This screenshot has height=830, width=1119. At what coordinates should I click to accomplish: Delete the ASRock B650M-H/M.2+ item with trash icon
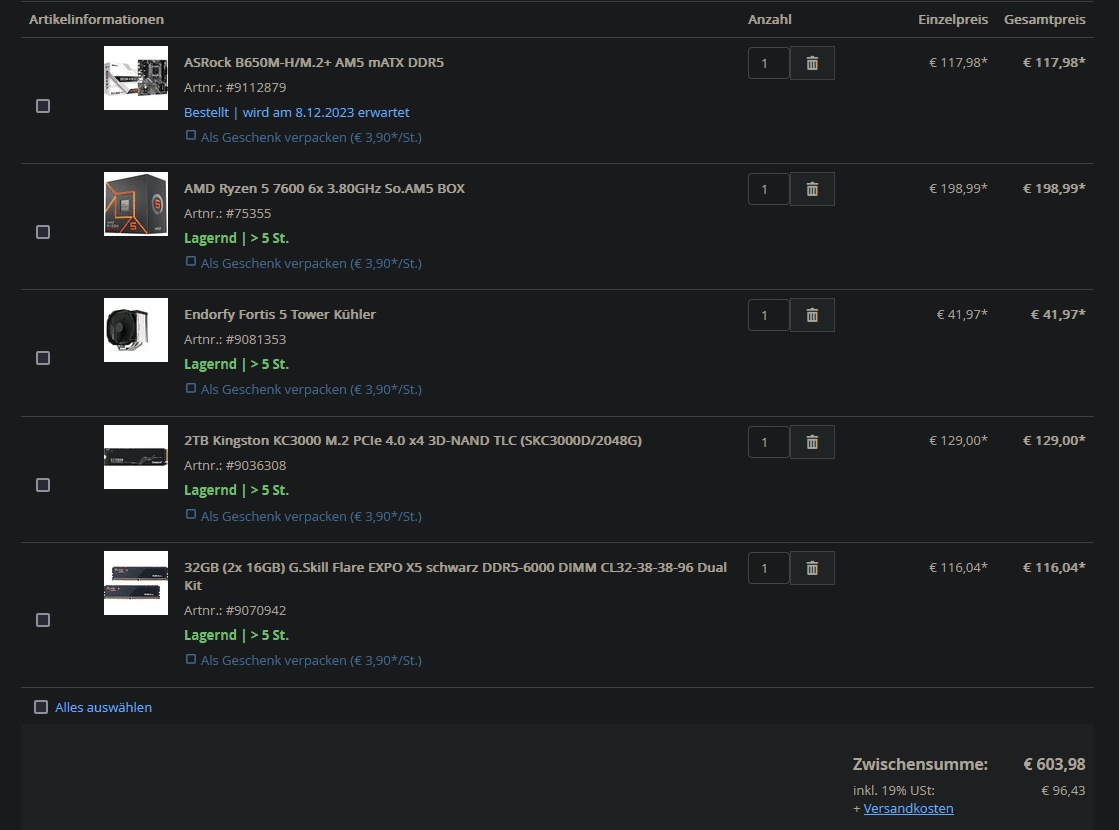812,64
